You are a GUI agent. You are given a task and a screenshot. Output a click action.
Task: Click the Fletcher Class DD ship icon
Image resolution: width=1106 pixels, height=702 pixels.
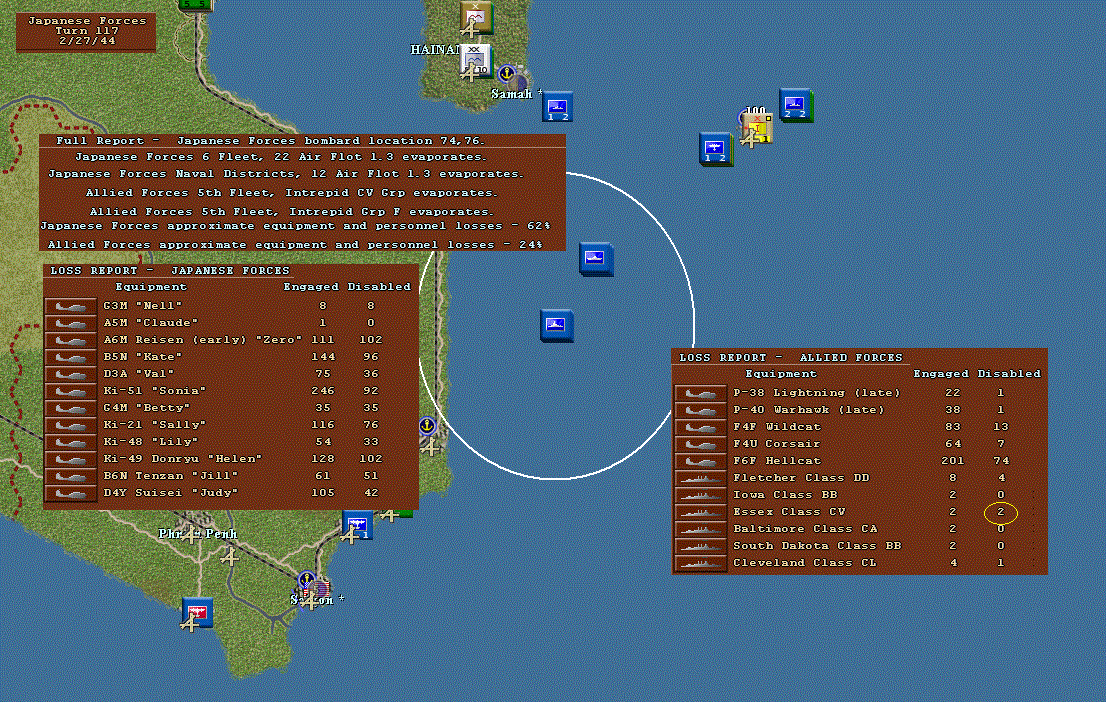pos(700,478)
